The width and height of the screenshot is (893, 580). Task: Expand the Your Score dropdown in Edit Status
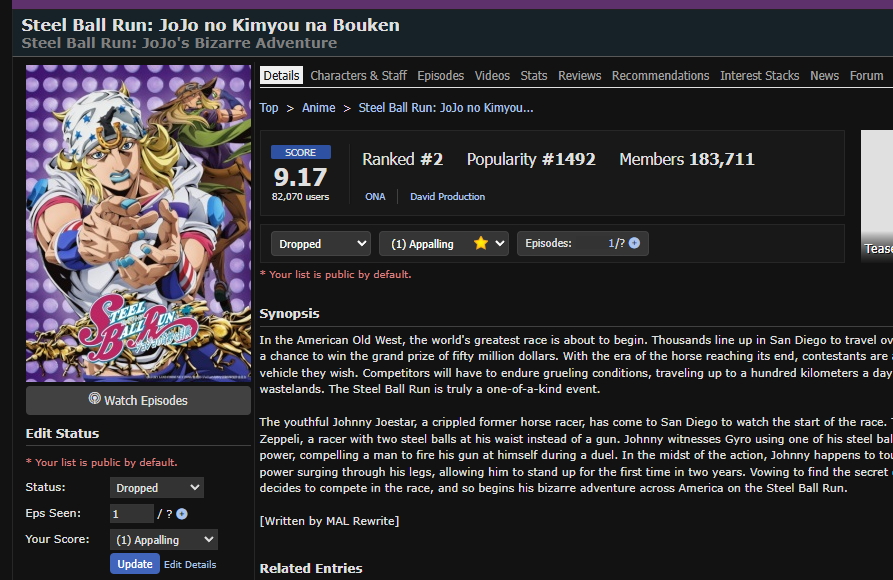click(163, 540)
